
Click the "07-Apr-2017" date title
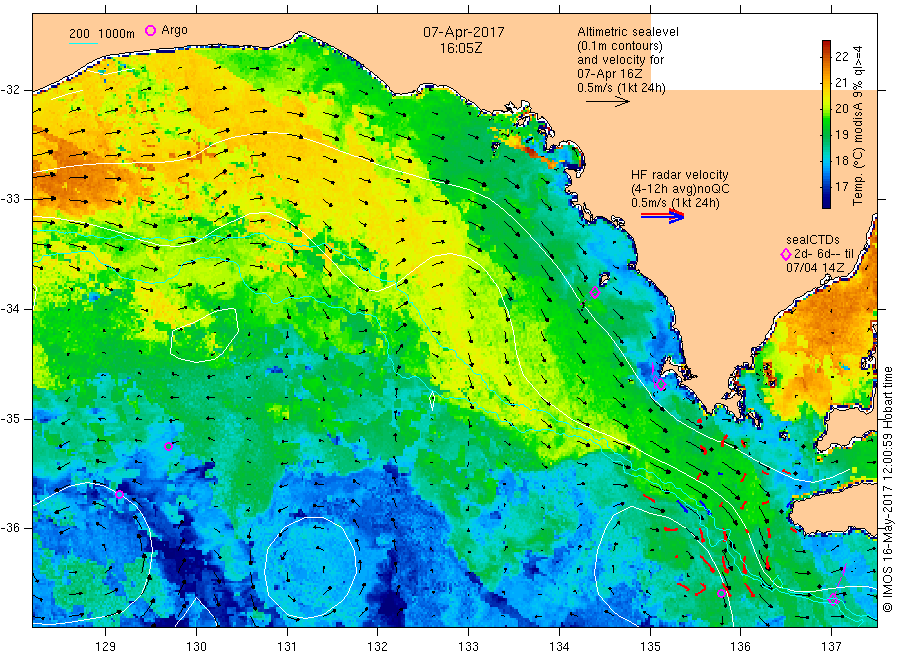coord(464,32)
